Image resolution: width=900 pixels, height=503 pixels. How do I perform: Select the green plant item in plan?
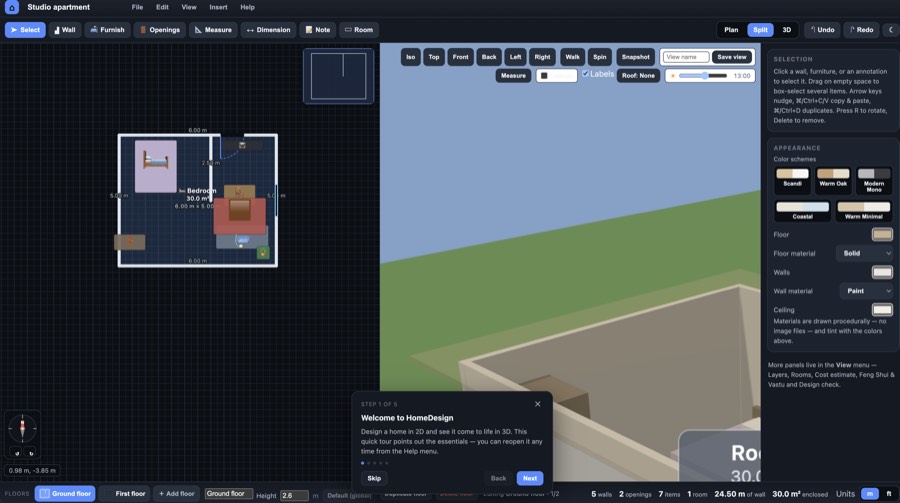pos(263,253)
